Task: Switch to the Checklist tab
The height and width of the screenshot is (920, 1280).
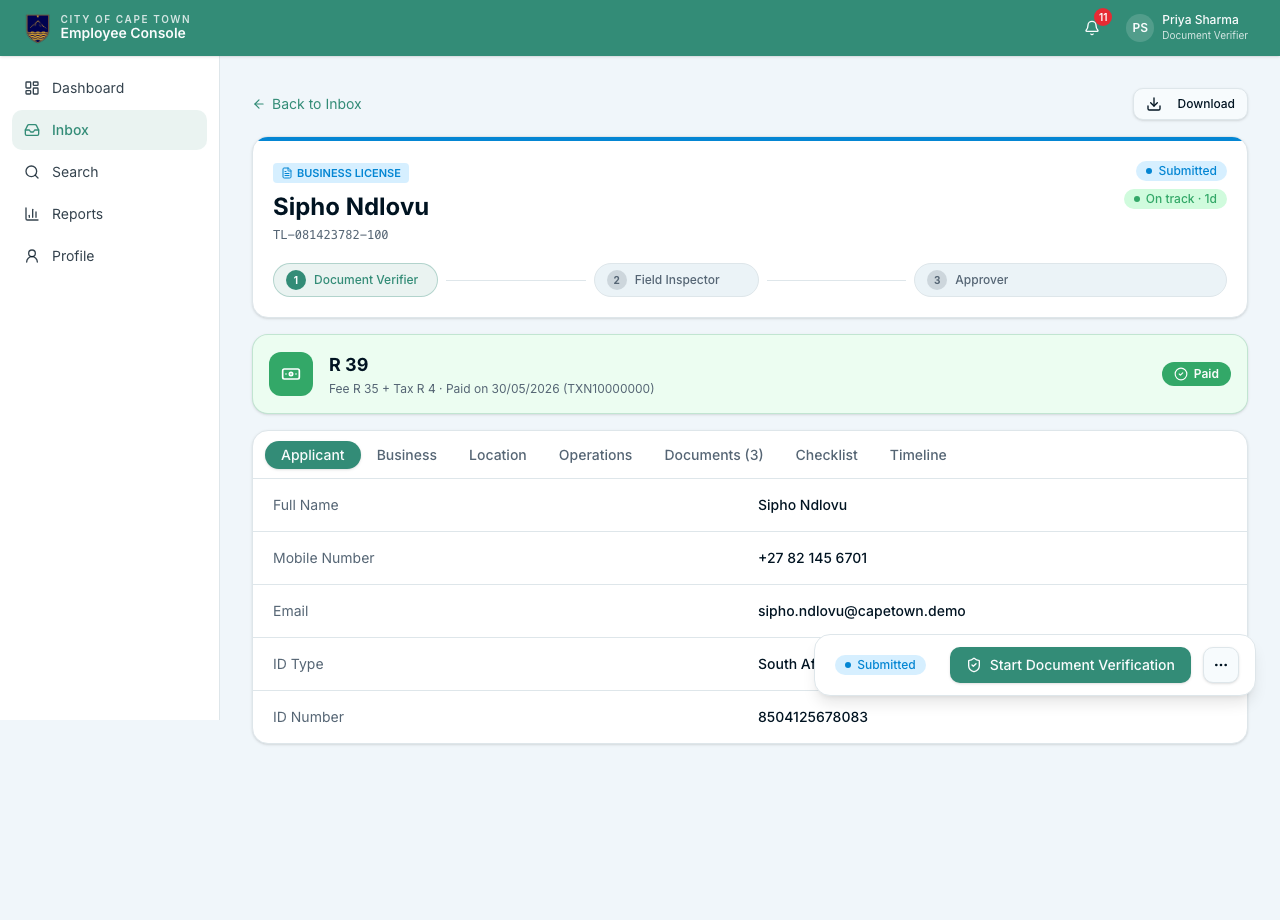Action: coord(827,455)
